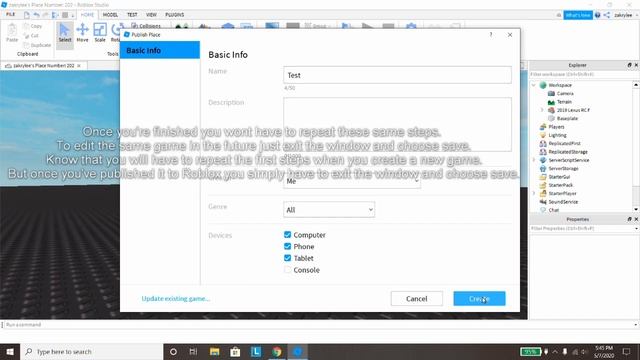Click the Undo arrow in quick access bar
This screenshot has width=640, height=360.
pyautogui.click(x=36, y=15)
